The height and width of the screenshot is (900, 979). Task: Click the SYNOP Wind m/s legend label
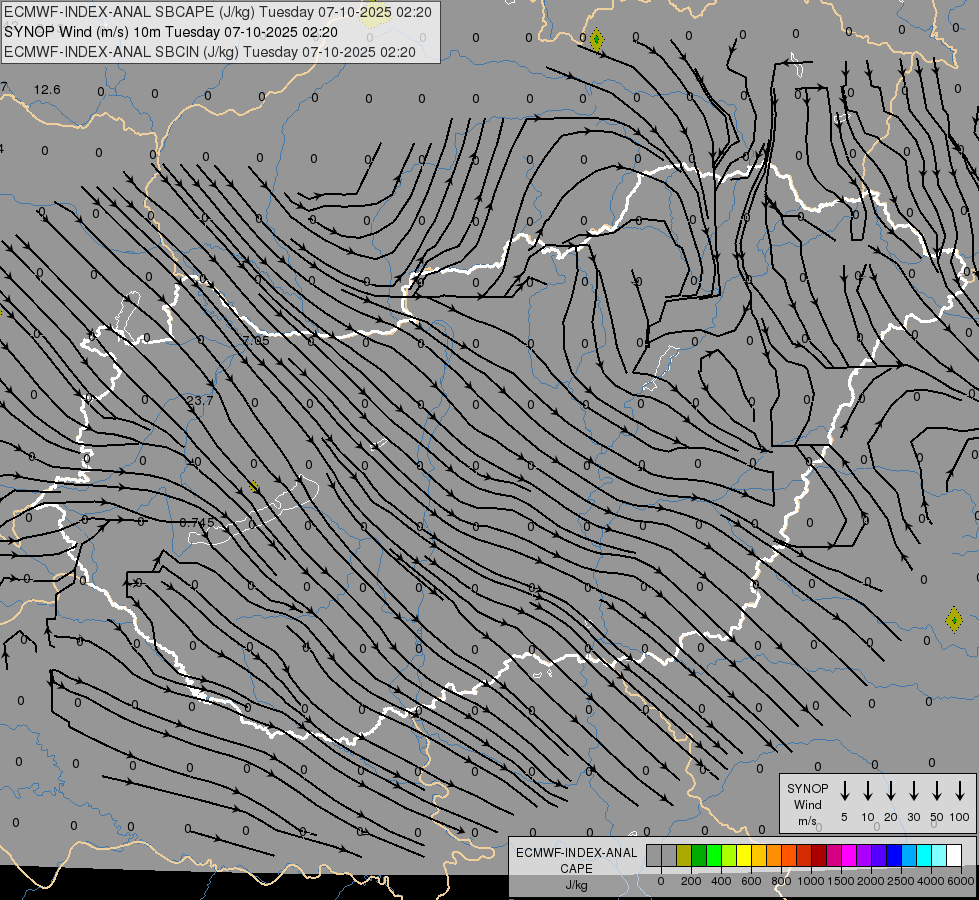tap(807, 804)
